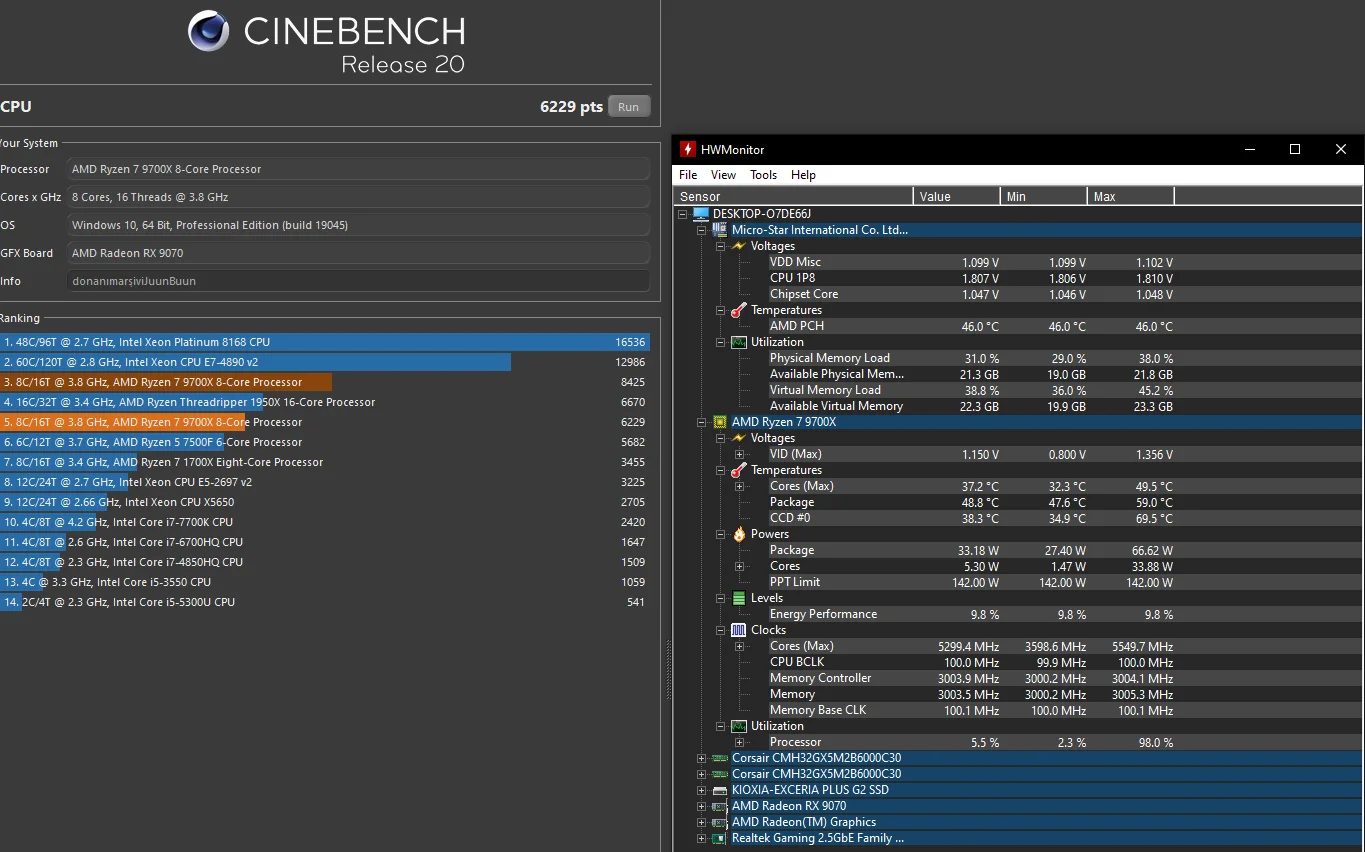This screenshot has height=852, width=1365.
Task: Open the View menu in HWMonitor
Action: 723,175
